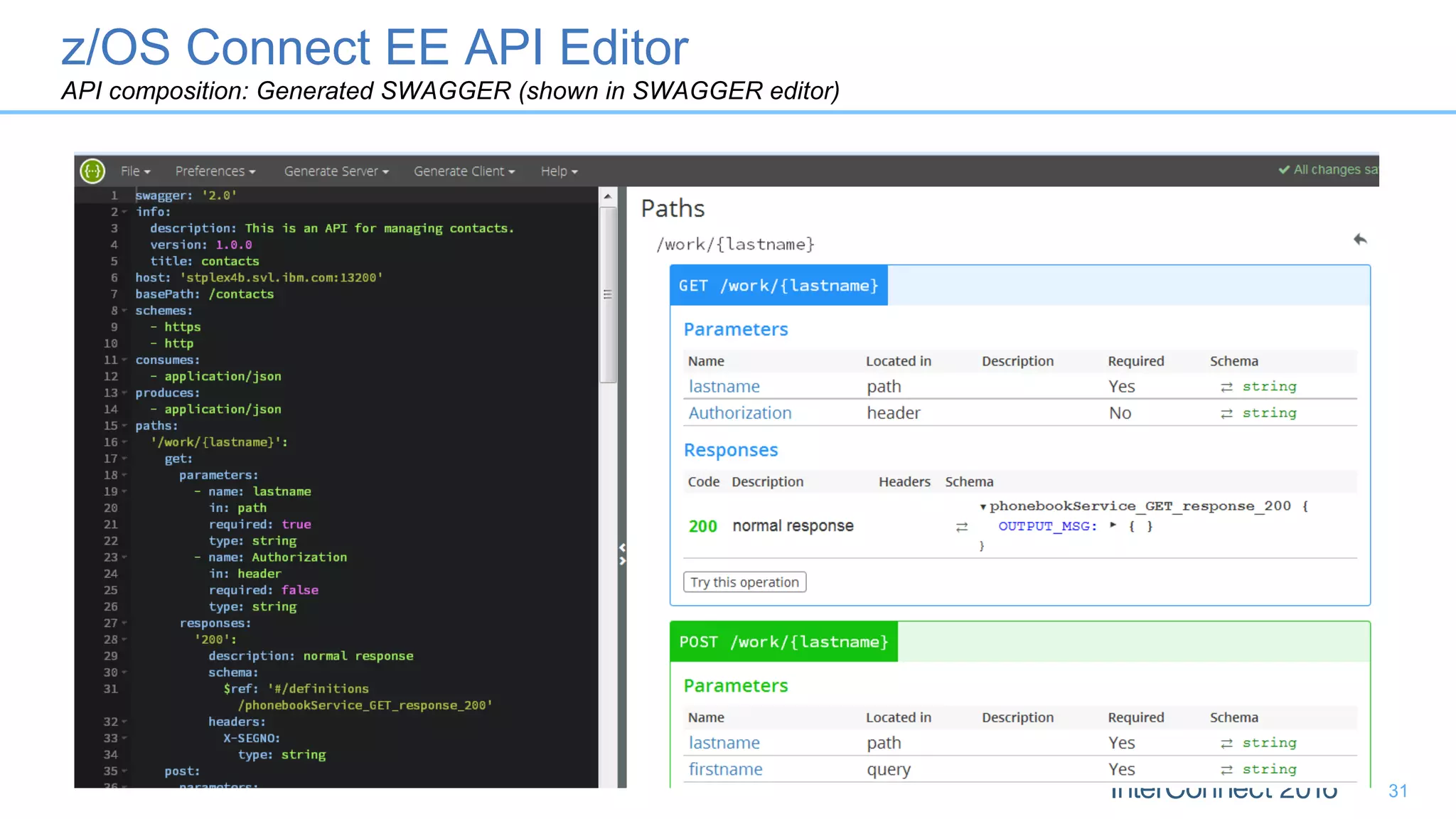Click the pane splitter collapse arrows
Viewport: 1456px width, 819px height.
[x=622, y=554]
